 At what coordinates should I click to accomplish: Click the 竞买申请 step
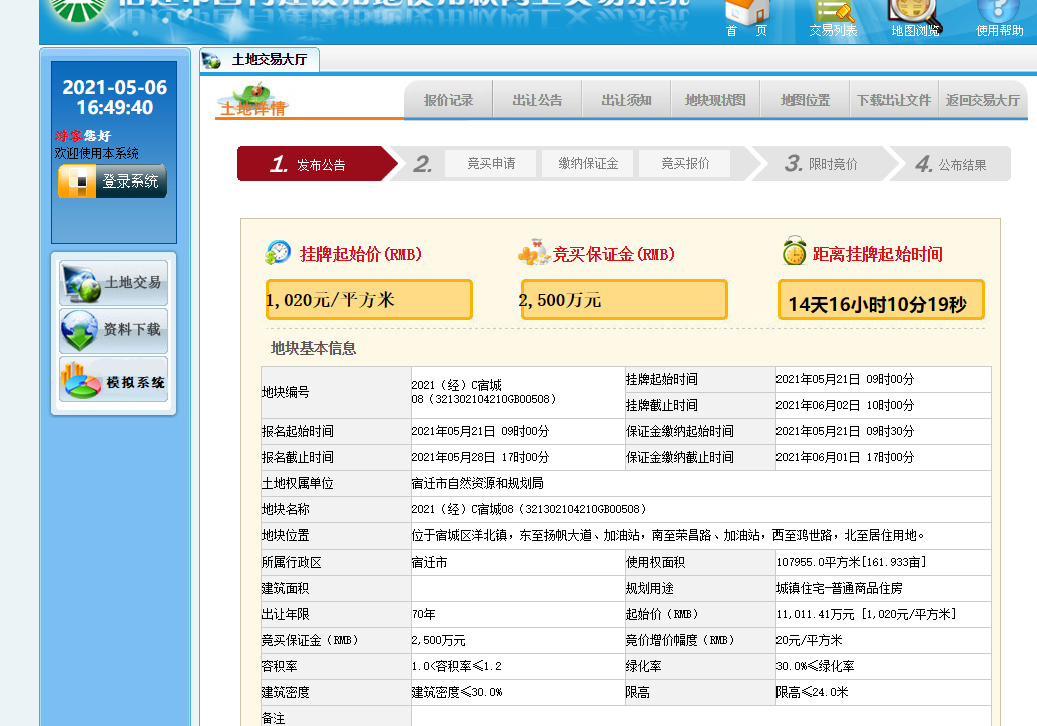coord(491,163)
